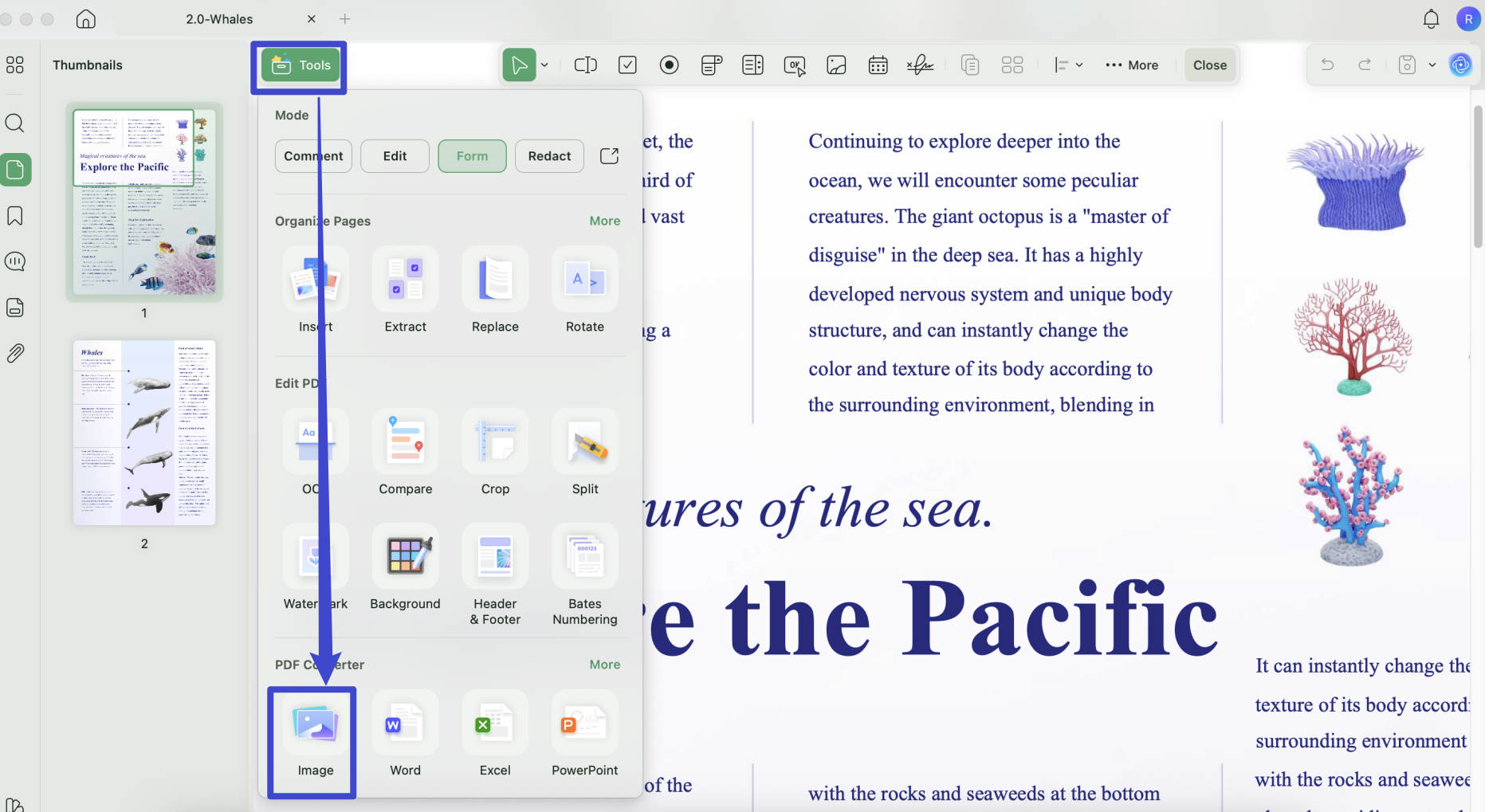Open the OCR tool
1485x812 pixels.
316,453
